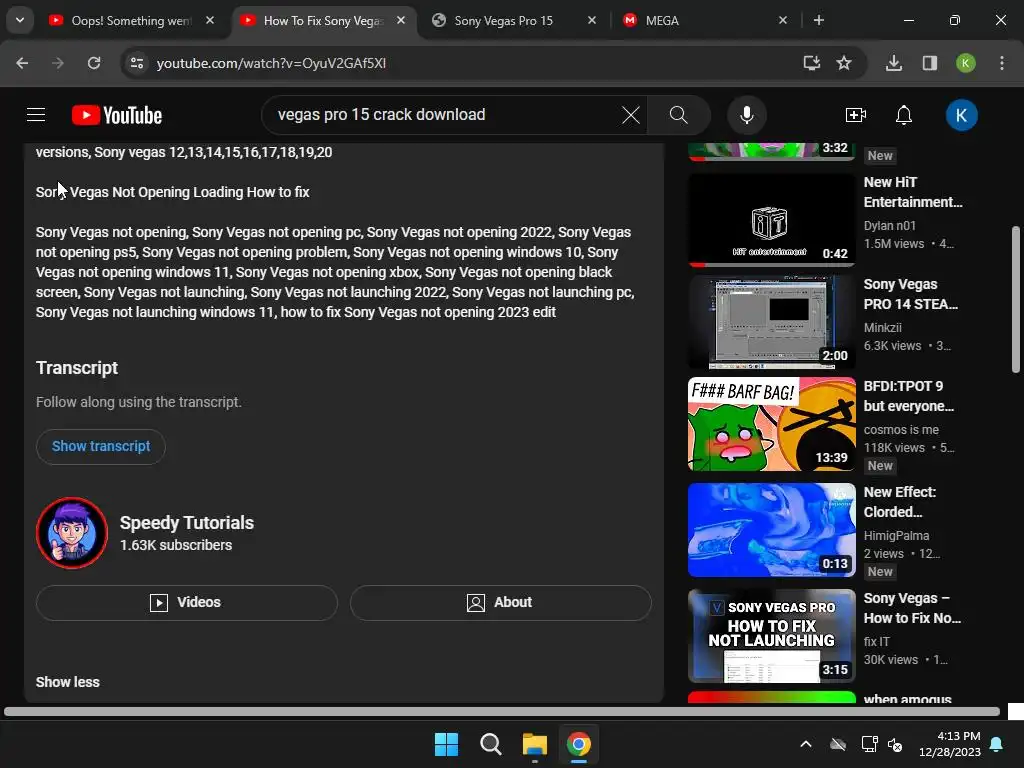Open the YouTube hamburger guide menu

point(36,115)
